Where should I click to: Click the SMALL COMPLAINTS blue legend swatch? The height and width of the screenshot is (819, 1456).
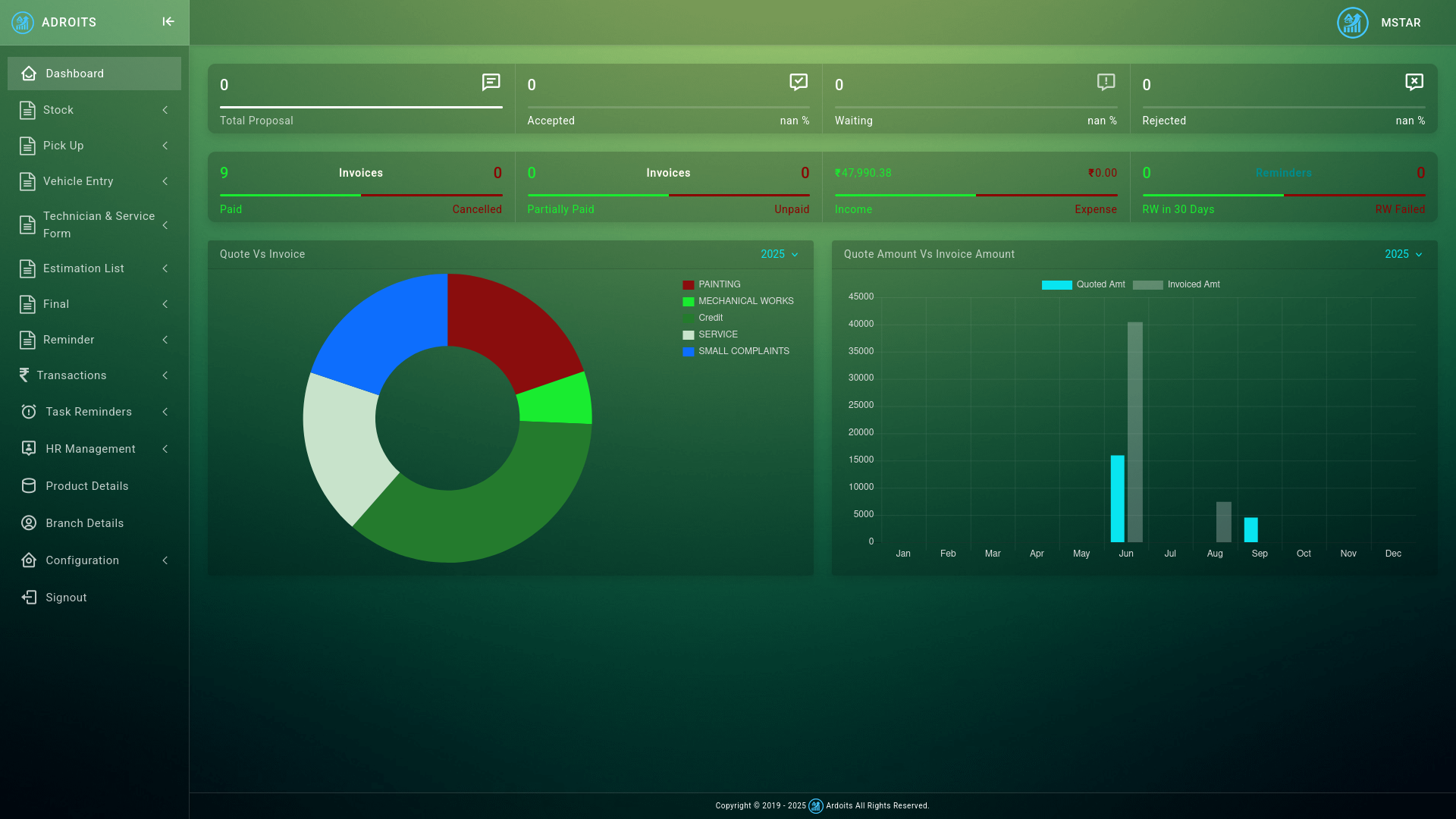click(x=688, y=351)
